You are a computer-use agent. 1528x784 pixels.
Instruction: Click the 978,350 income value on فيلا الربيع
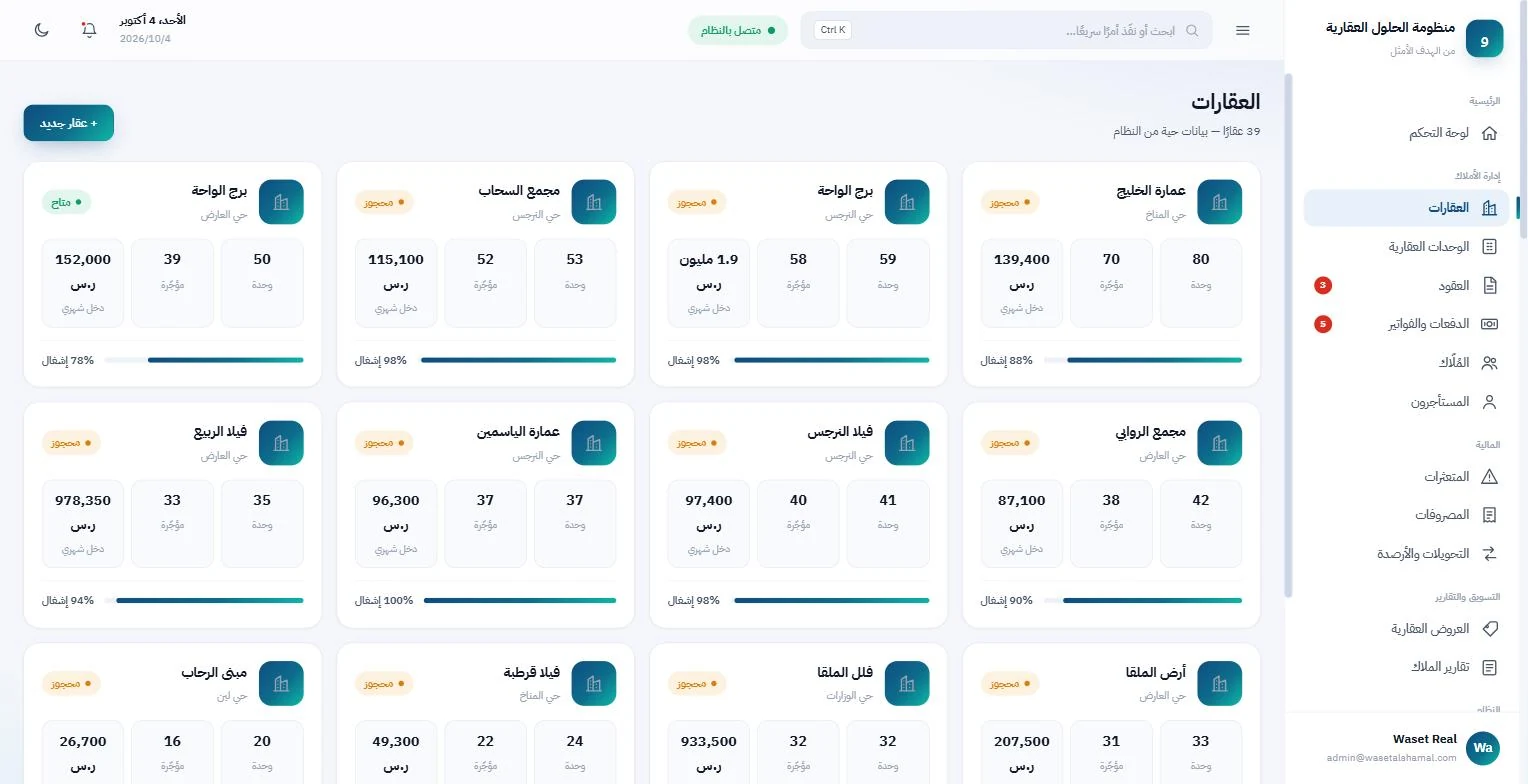83,500
